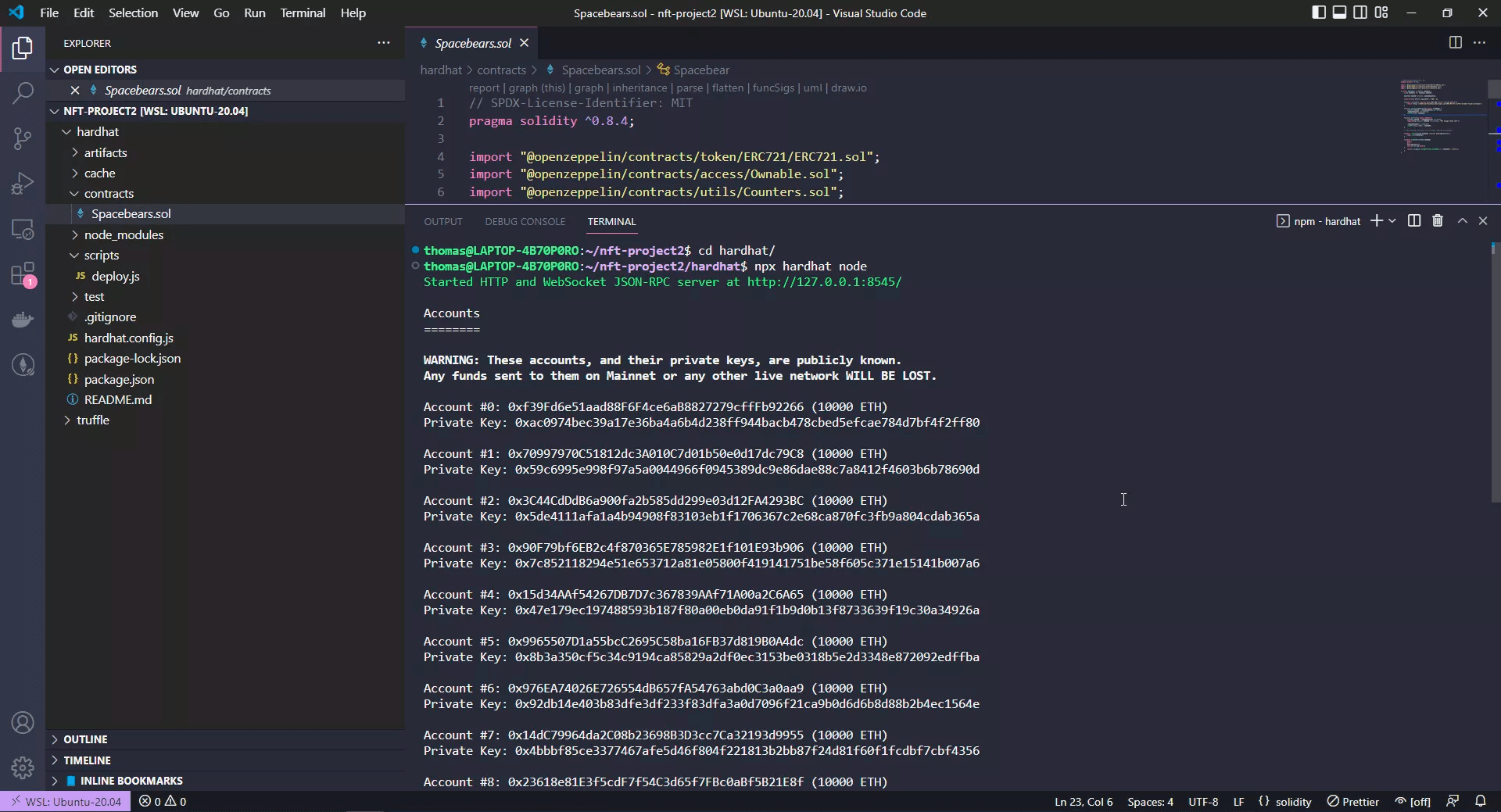Open the Search view icon
The width and height of the screenshot is (1501, 812).
(23, 93)
